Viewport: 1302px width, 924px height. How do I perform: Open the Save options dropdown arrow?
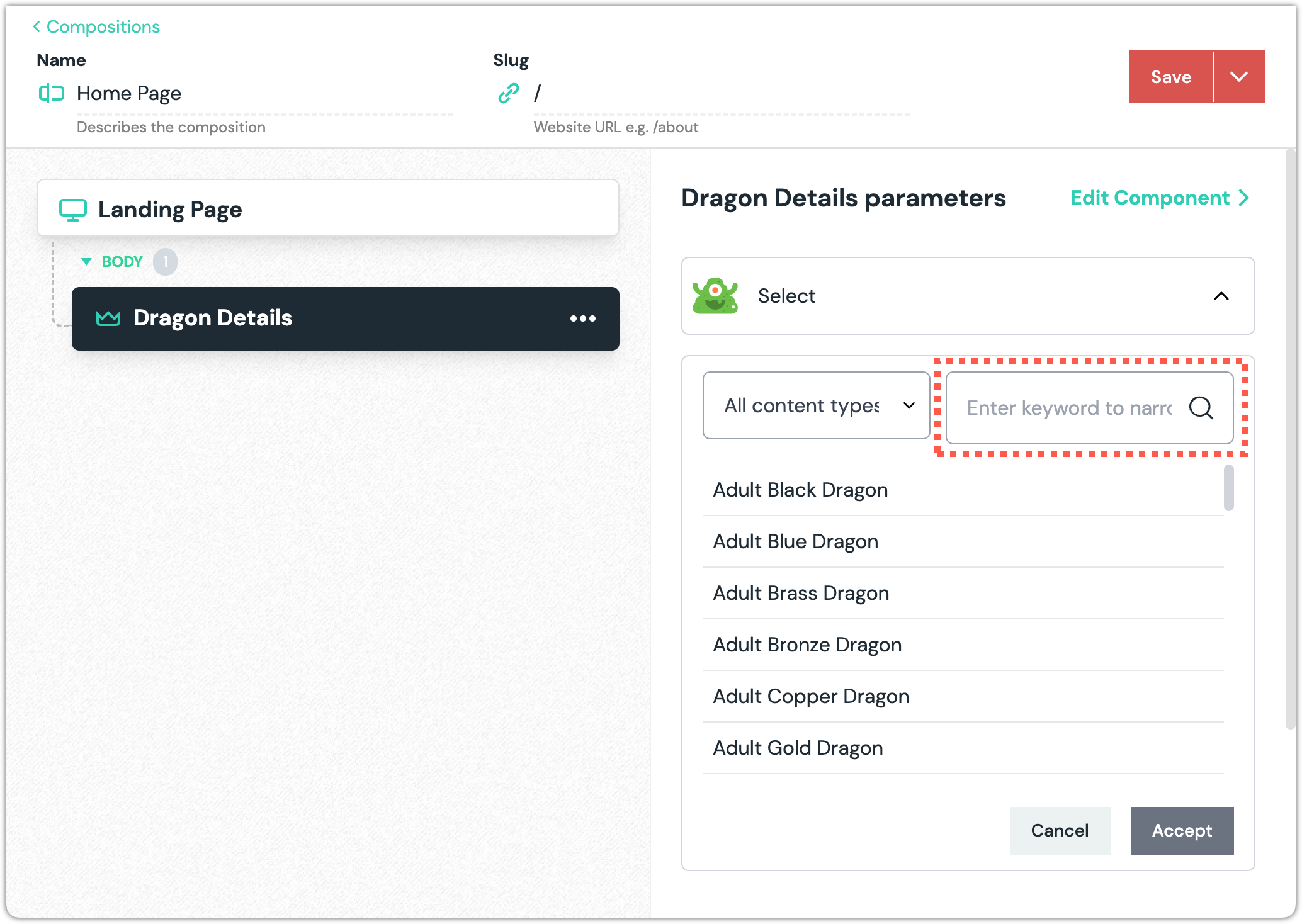[x=1238, y=77]
